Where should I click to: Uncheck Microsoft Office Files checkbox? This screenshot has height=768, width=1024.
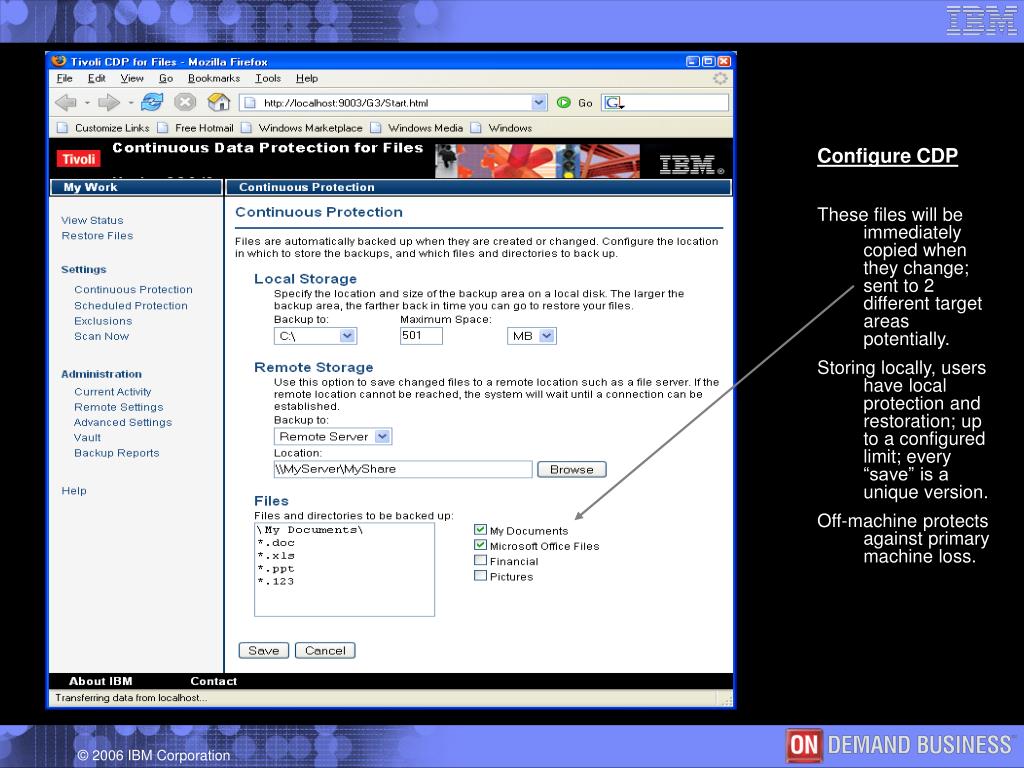click(x=481, y=545)
